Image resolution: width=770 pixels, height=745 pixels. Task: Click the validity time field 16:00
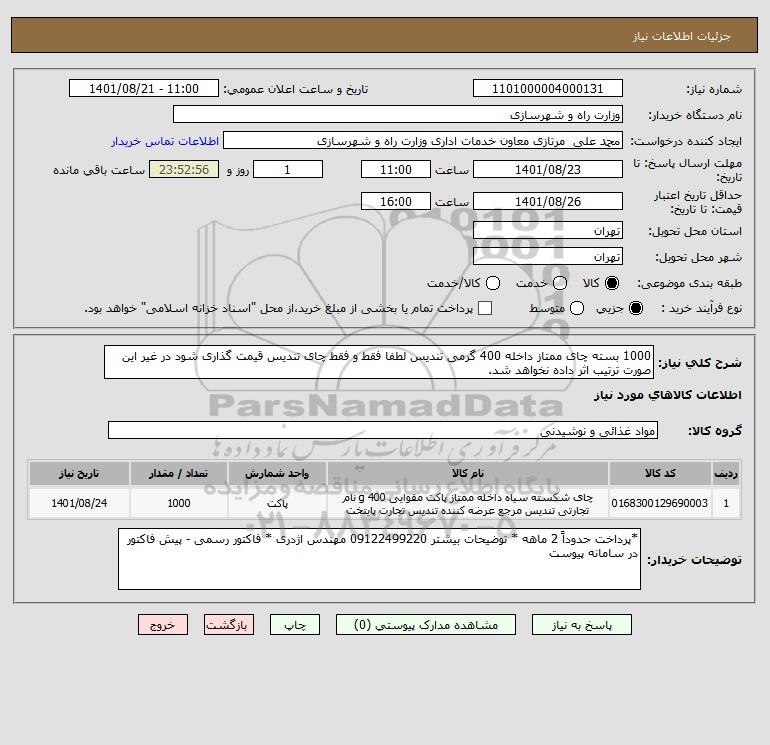pos(396,201)
